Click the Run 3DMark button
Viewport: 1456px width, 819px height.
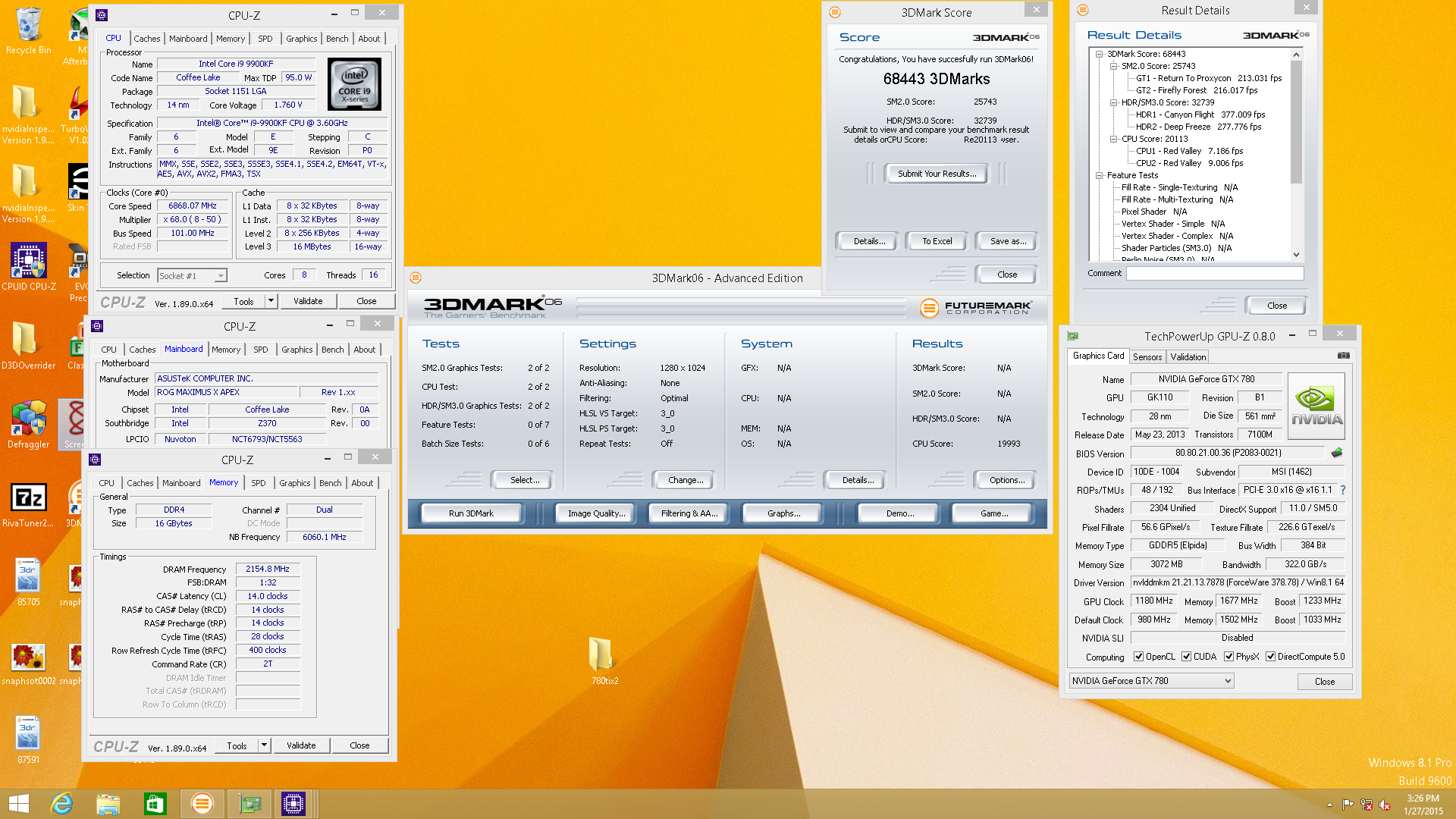[x=471, y=513]
